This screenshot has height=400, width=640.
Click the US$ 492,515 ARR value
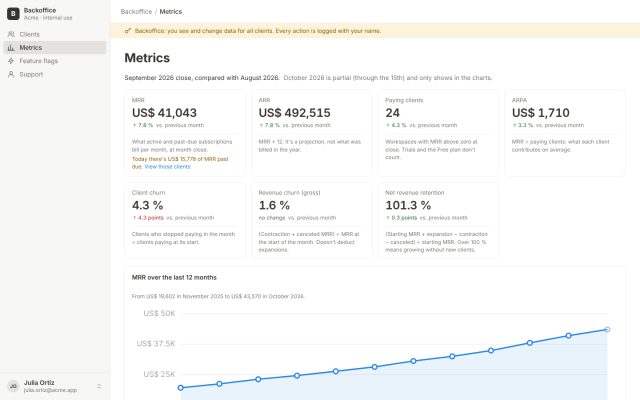(294, 113)
